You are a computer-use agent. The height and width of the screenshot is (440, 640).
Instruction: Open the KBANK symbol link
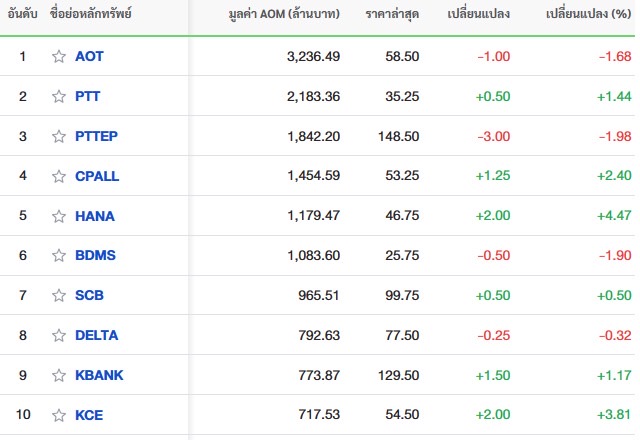tap(99, 375)
